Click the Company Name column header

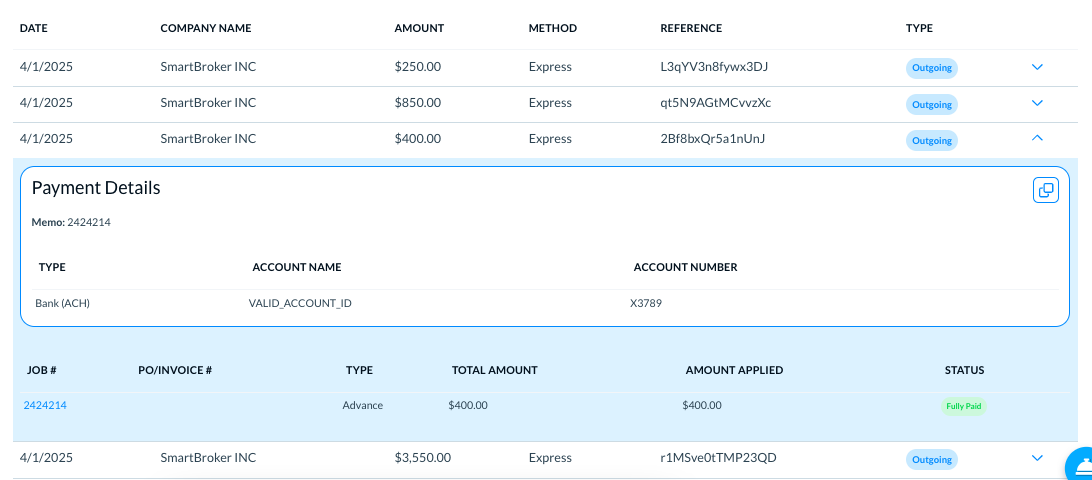click(206, 28)
